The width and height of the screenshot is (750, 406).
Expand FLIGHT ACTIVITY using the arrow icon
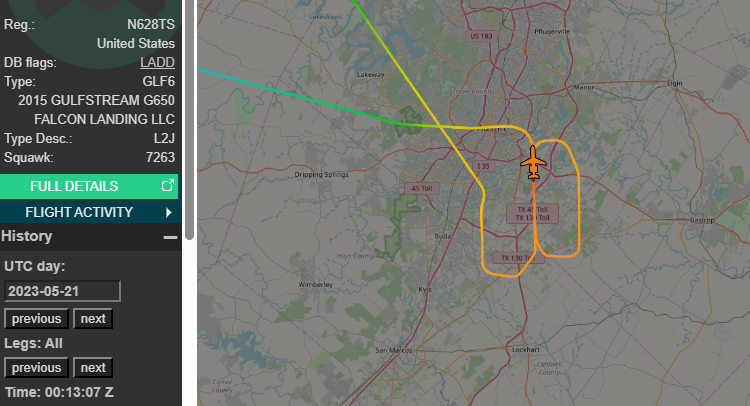click(168, 212)
